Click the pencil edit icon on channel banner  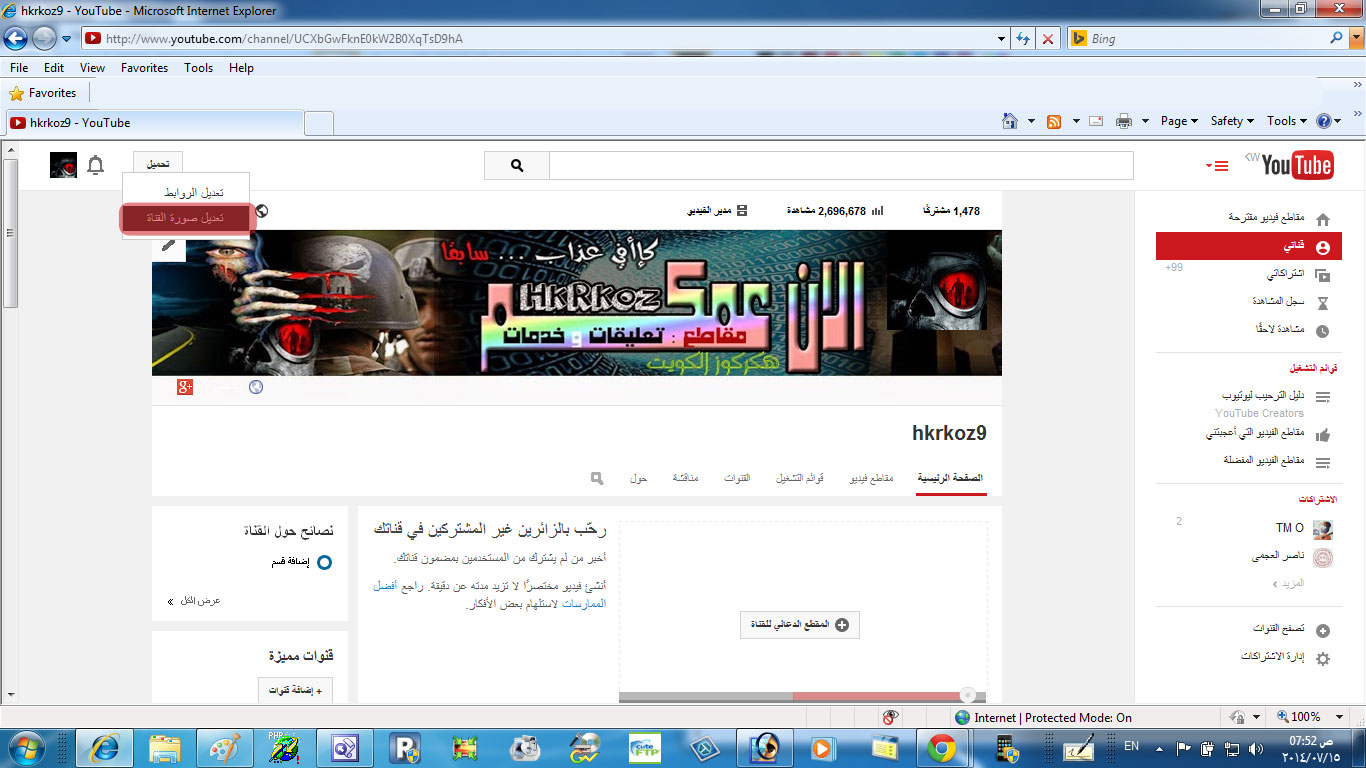click(169, 245)
